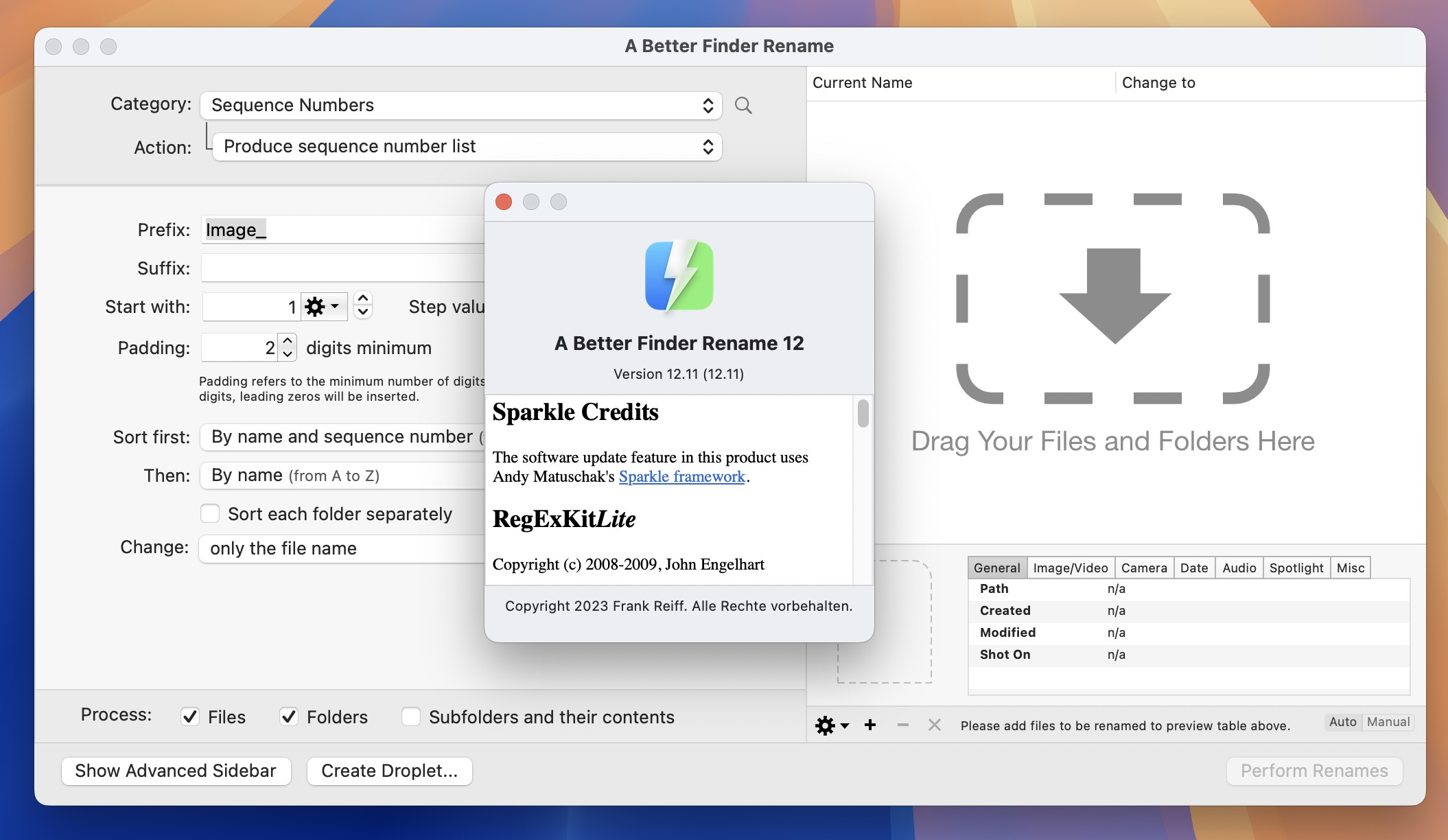
Task: Toggle the Files checkbox
Action: [x=190, y=716]
